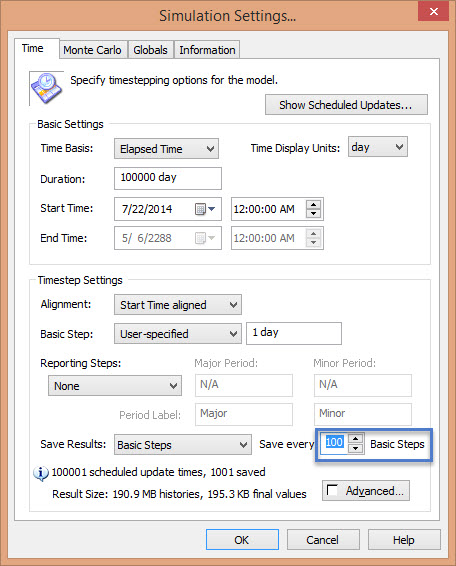
Task: Confirm settings with the OK button
Action: 242,540
